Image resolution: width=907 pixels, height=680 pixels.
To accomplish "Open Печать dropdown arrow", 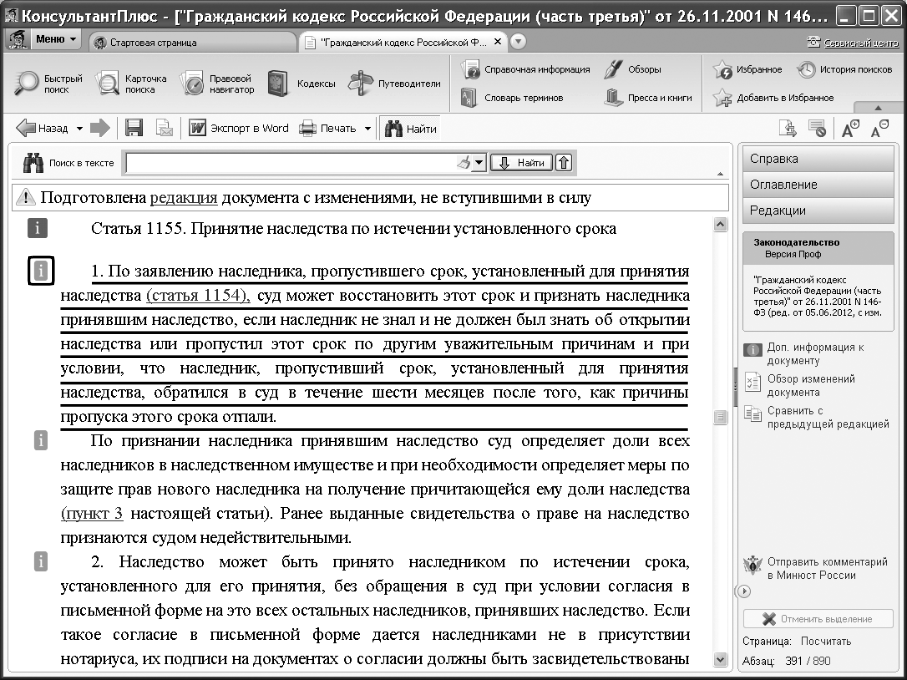I will tap(367, 128).
